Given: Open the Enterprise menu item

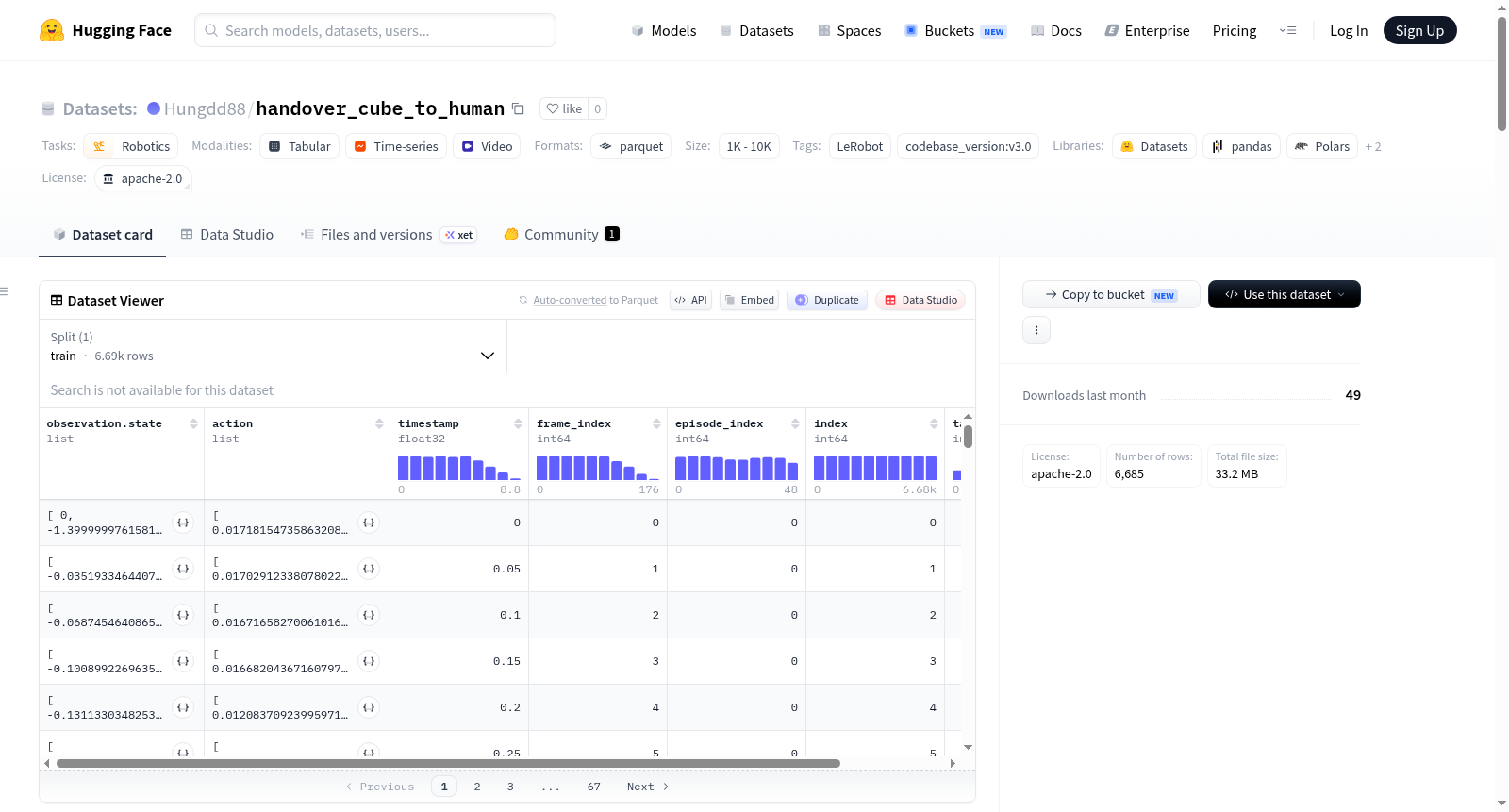Looking at the screenshot, I should coord(1147,31).
